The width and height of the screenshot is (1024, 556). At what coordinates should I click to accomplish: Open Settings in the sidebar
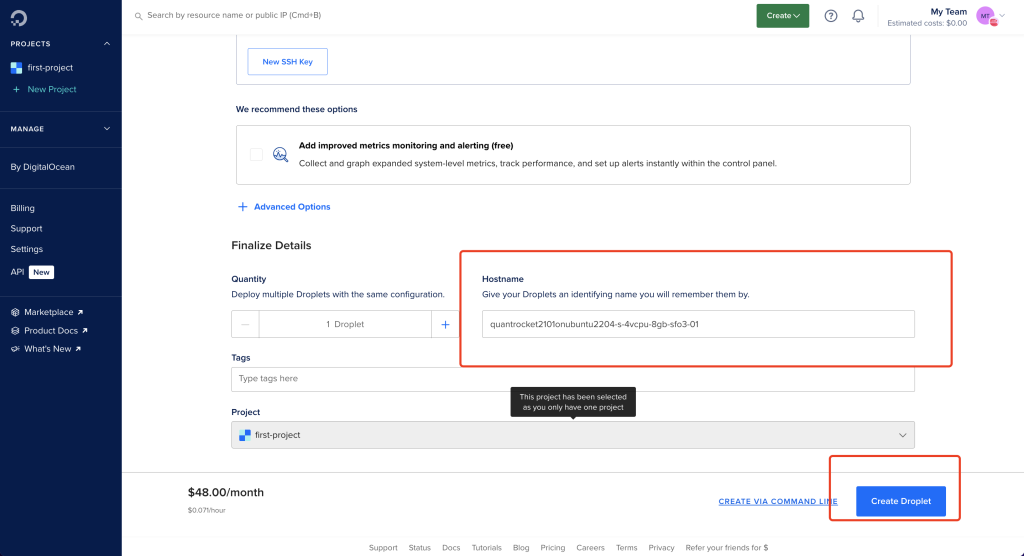(27, 249)
